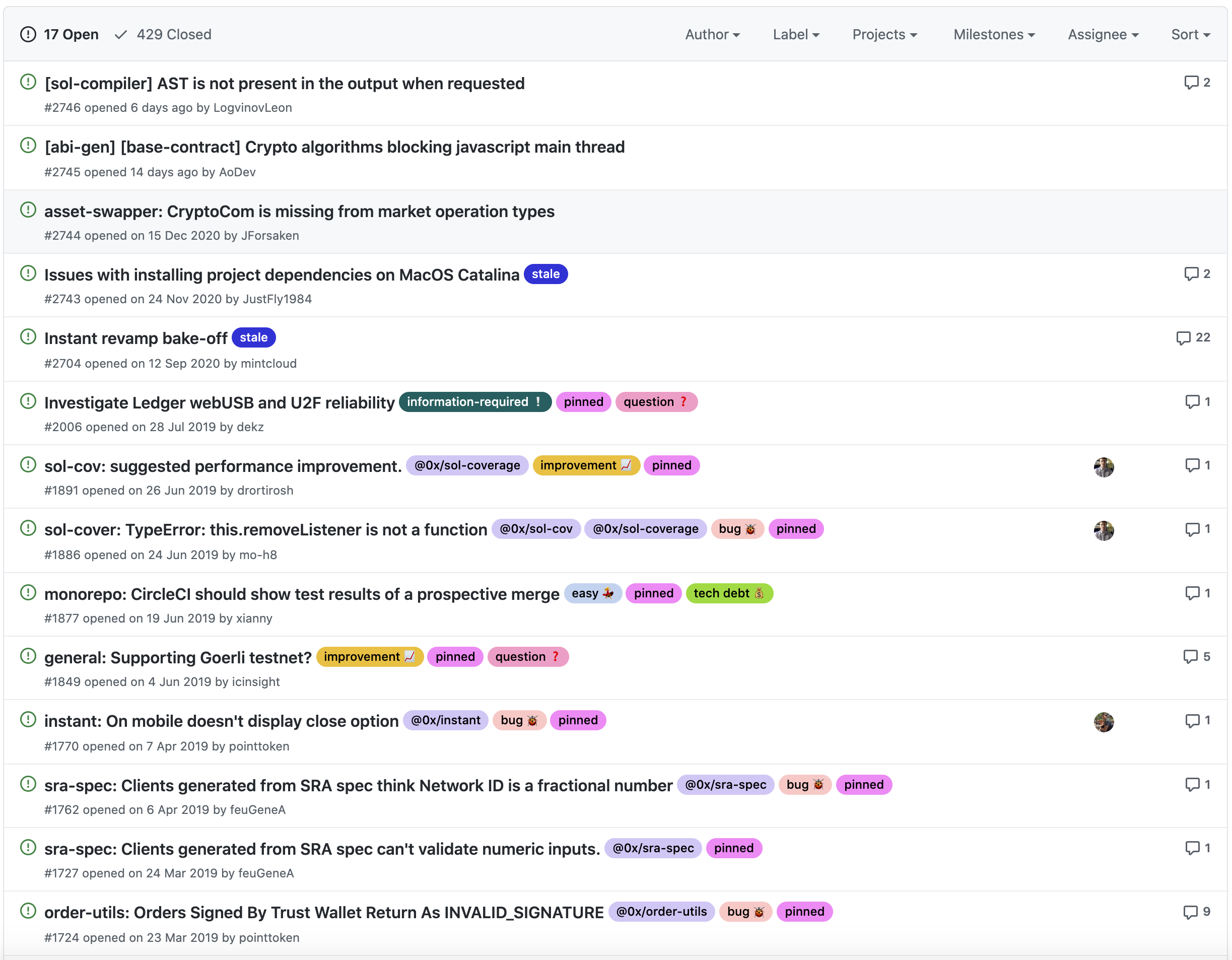Click comment icon on sol-compiler AST issue
Viewport: 1232px width, 960px height.
[1191, 82]
